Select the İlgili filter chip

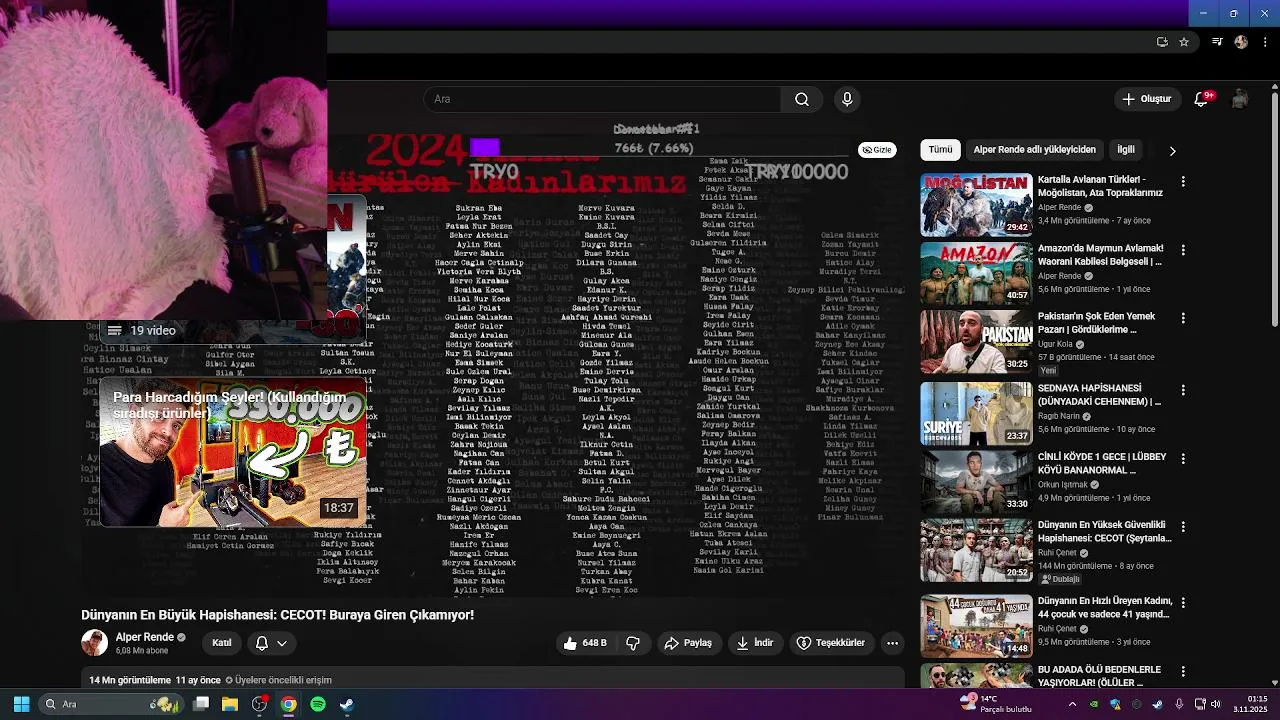coord(1126,150)
